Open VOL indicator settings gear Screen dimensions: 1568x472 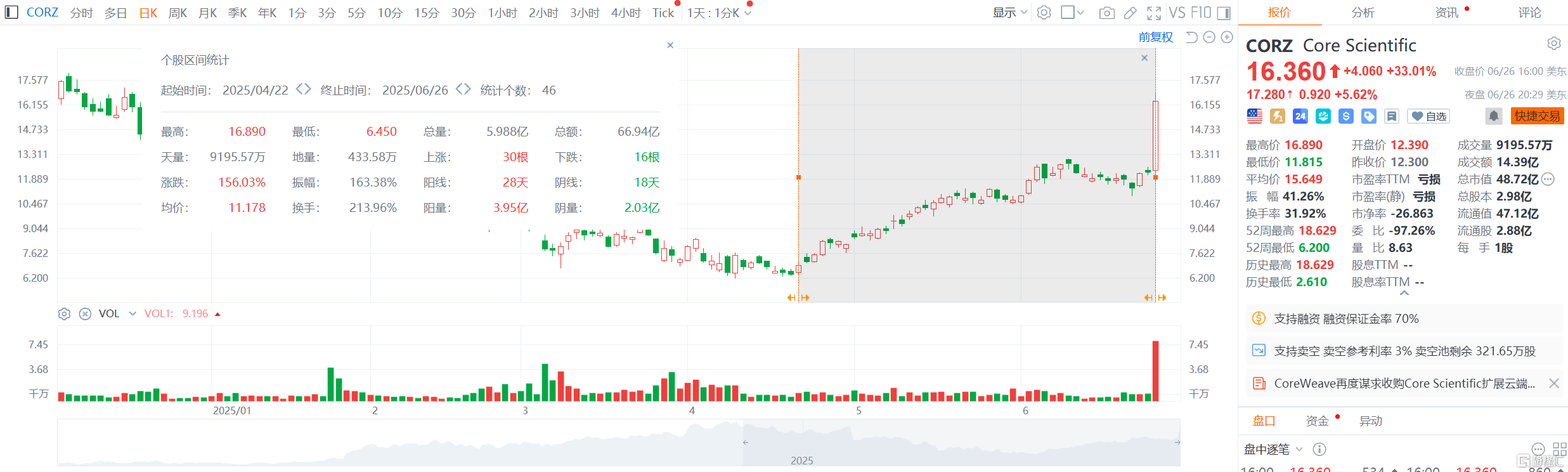[x=64, y=313]
